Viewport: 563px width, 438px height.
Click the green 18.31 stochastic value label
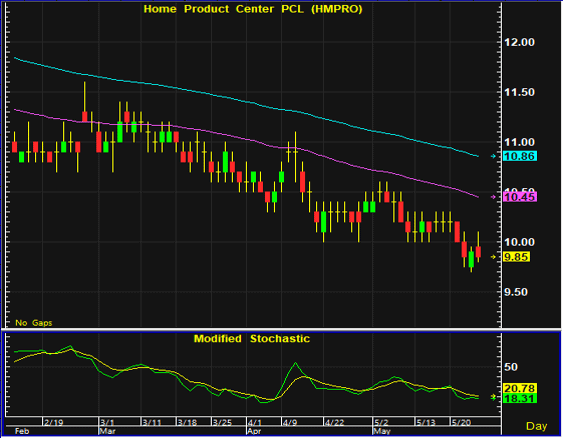click(520, 398)
